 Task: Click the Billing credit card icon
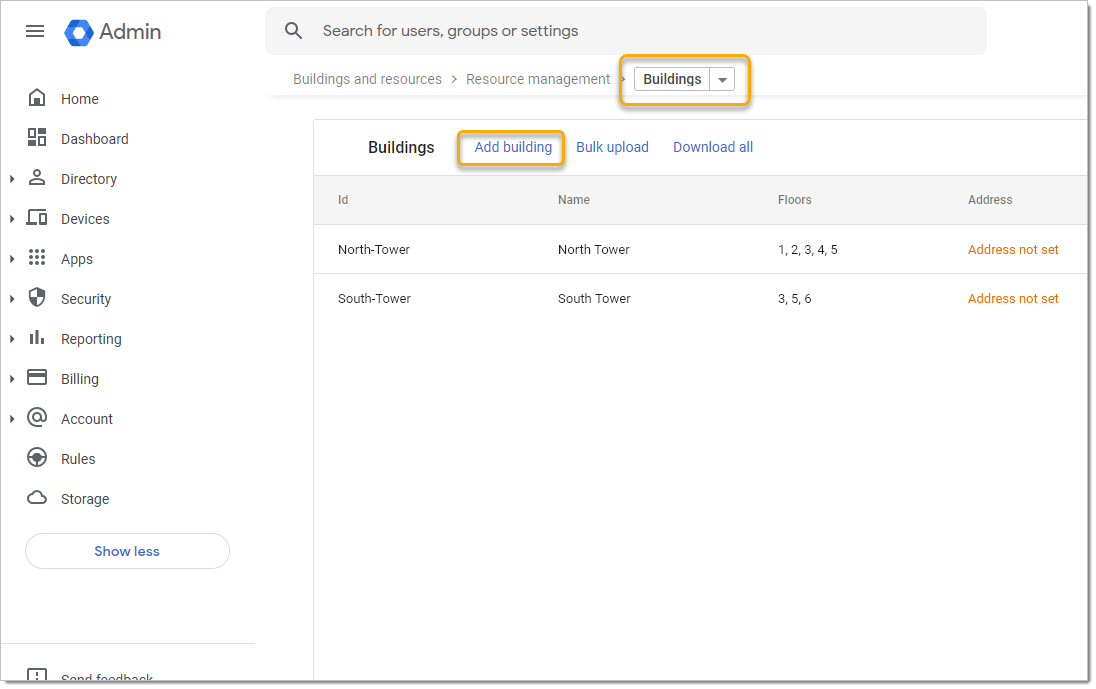37,378
